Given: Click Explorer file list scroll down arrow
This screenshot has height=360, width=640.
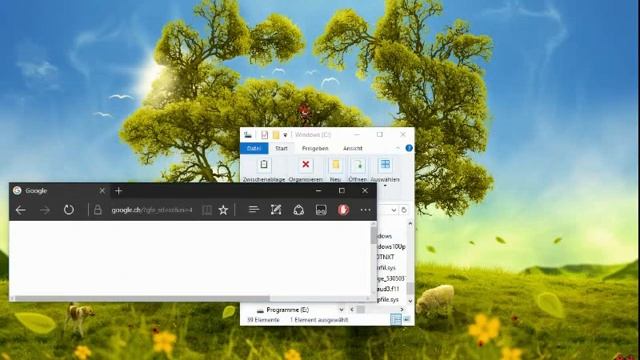Looking at the screenshot, I should [x=410, y=301].
